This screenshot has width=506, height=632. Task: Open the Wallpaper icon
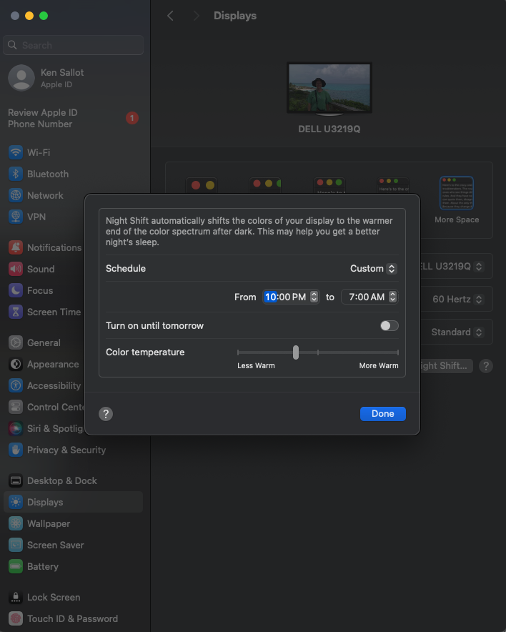pos(16,523)
